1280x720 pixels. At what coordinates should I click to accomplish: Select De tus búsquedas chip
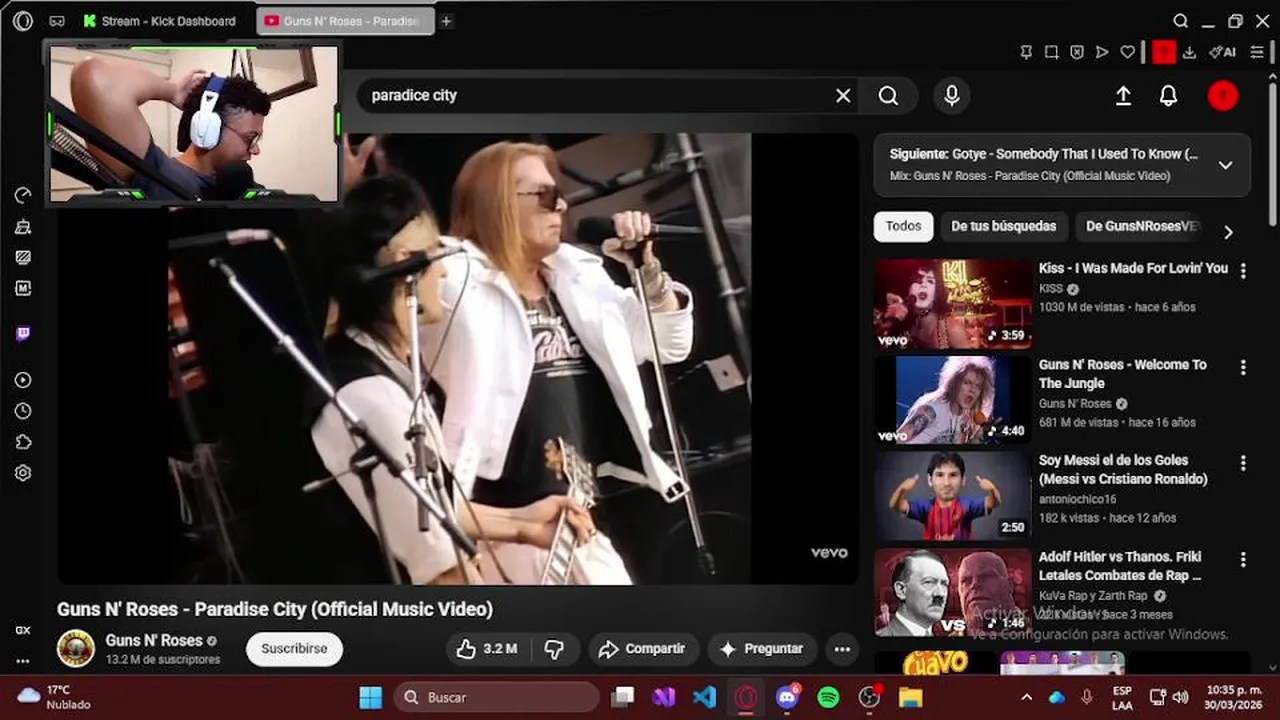click(x=1003, y=226)
